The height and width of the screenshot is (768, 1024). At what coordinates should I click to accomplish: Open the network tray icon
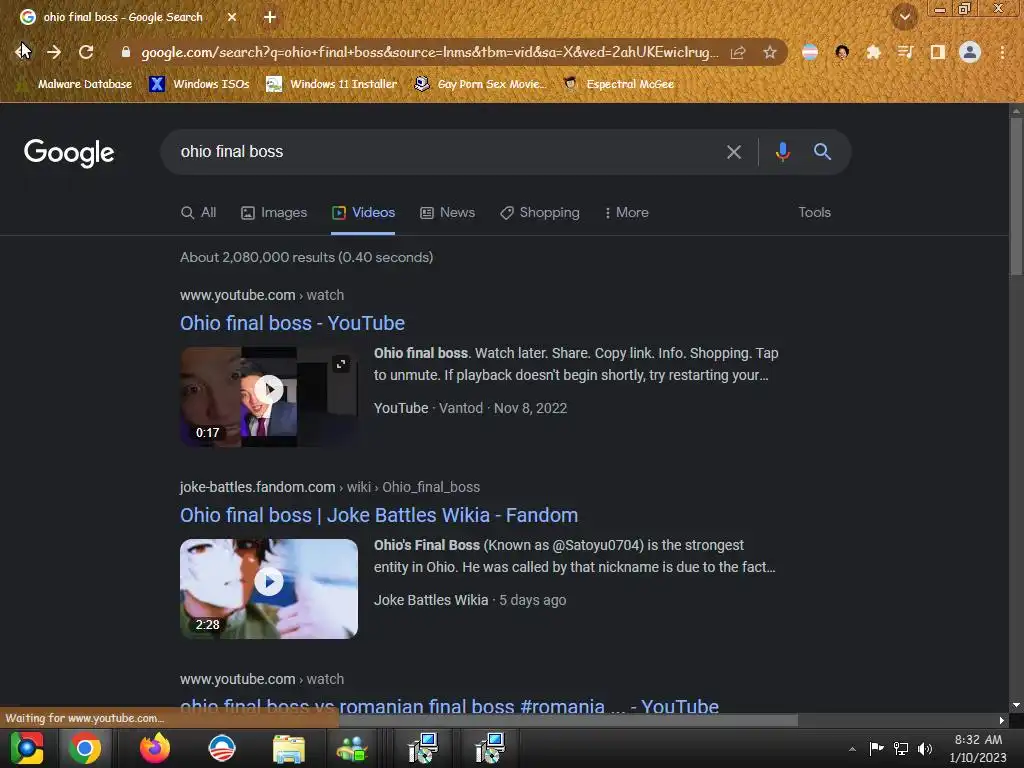[x=901, y=748]
